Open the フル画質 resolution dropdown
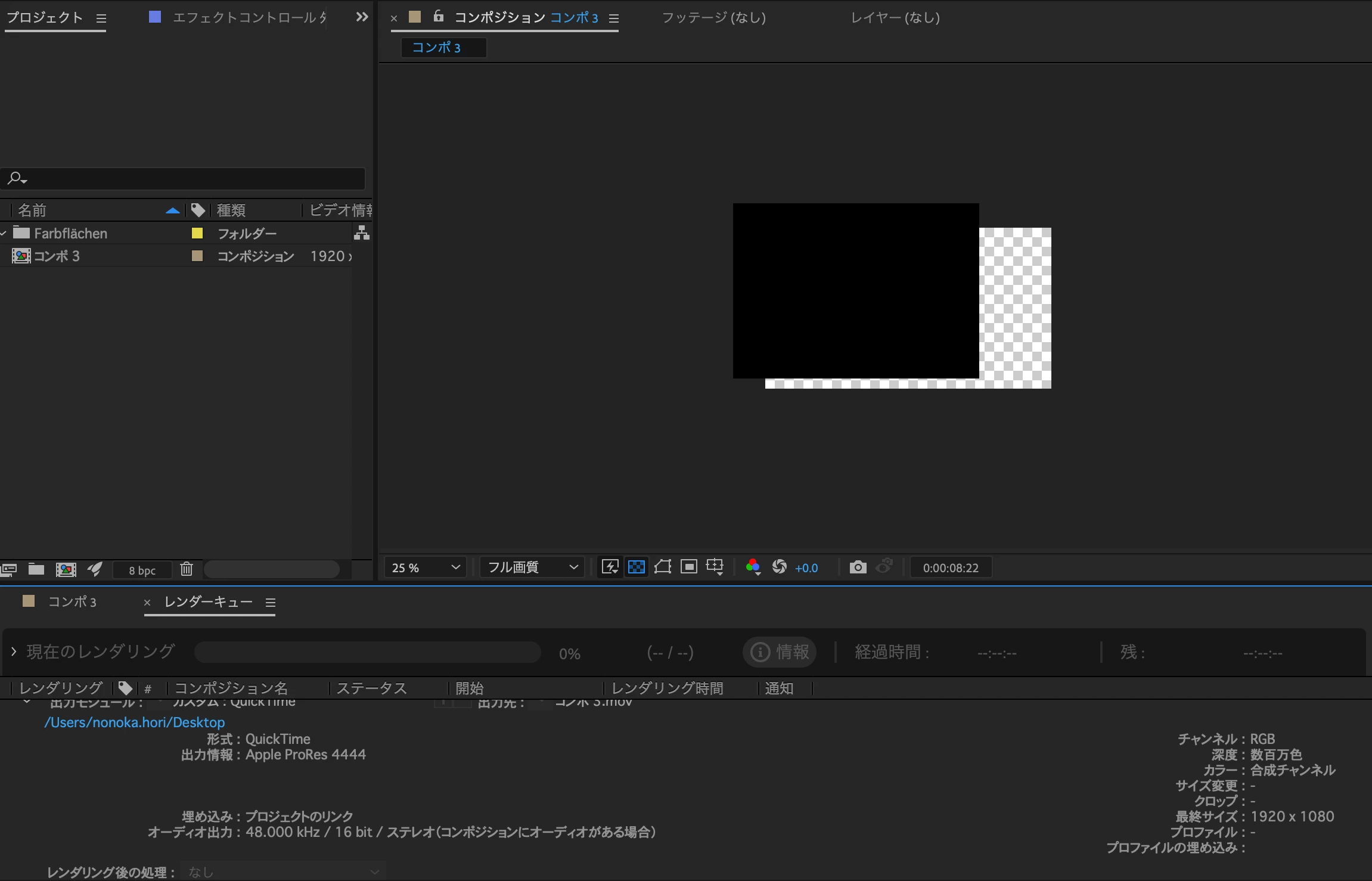 coord(532,567)
